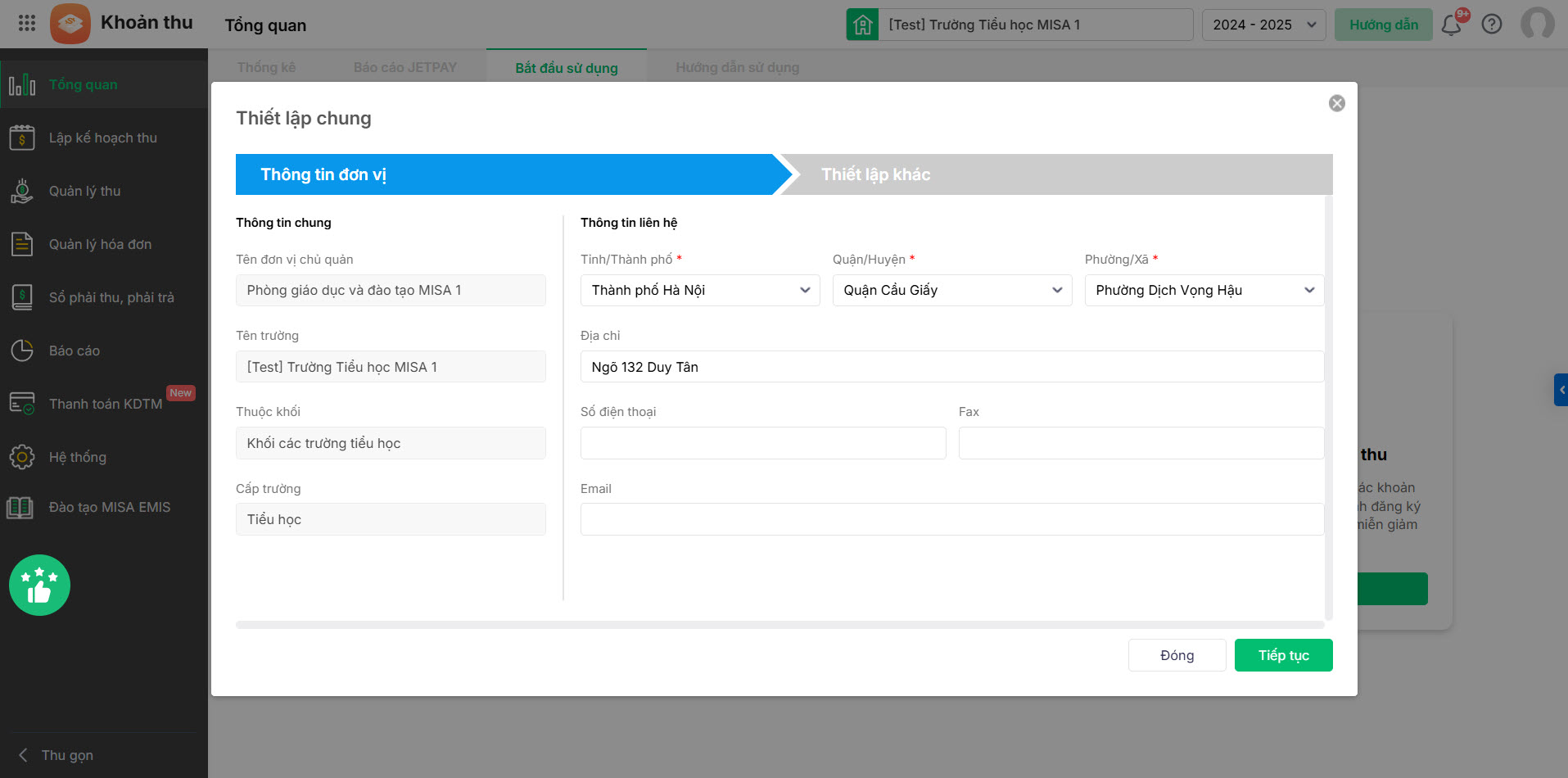Expand the blue side panel arrow
This screenshot has height=778, width=1568.
(x=1561, y=390)
